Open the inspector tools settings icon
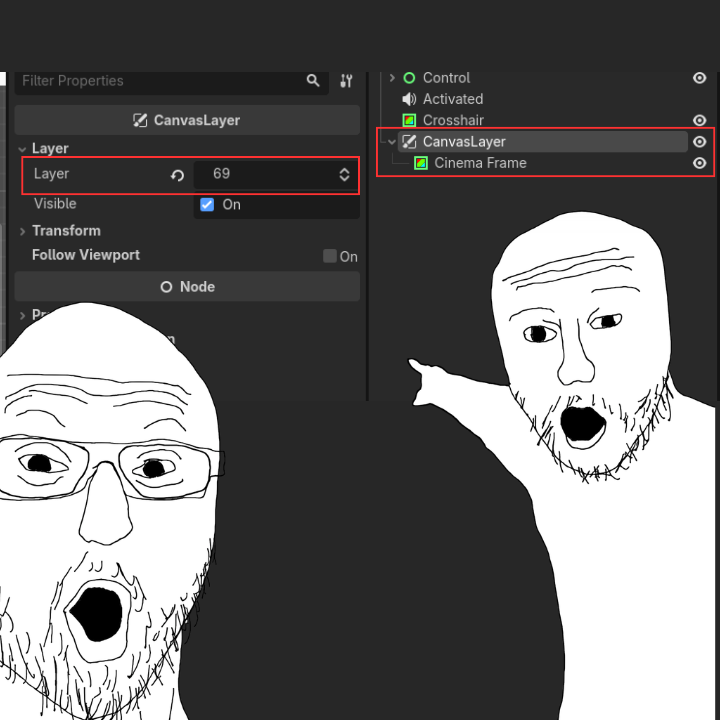 (346, 81)
